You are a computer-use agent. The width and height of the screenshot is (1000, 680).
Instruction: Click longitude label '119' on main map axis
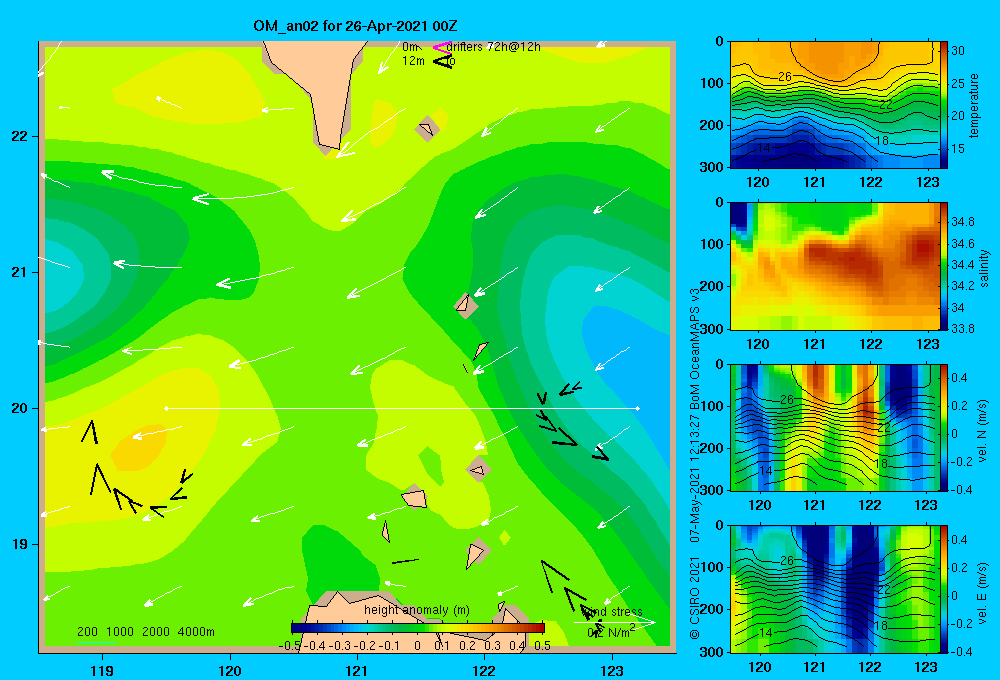pyautogui.click(x=102, y=670)
